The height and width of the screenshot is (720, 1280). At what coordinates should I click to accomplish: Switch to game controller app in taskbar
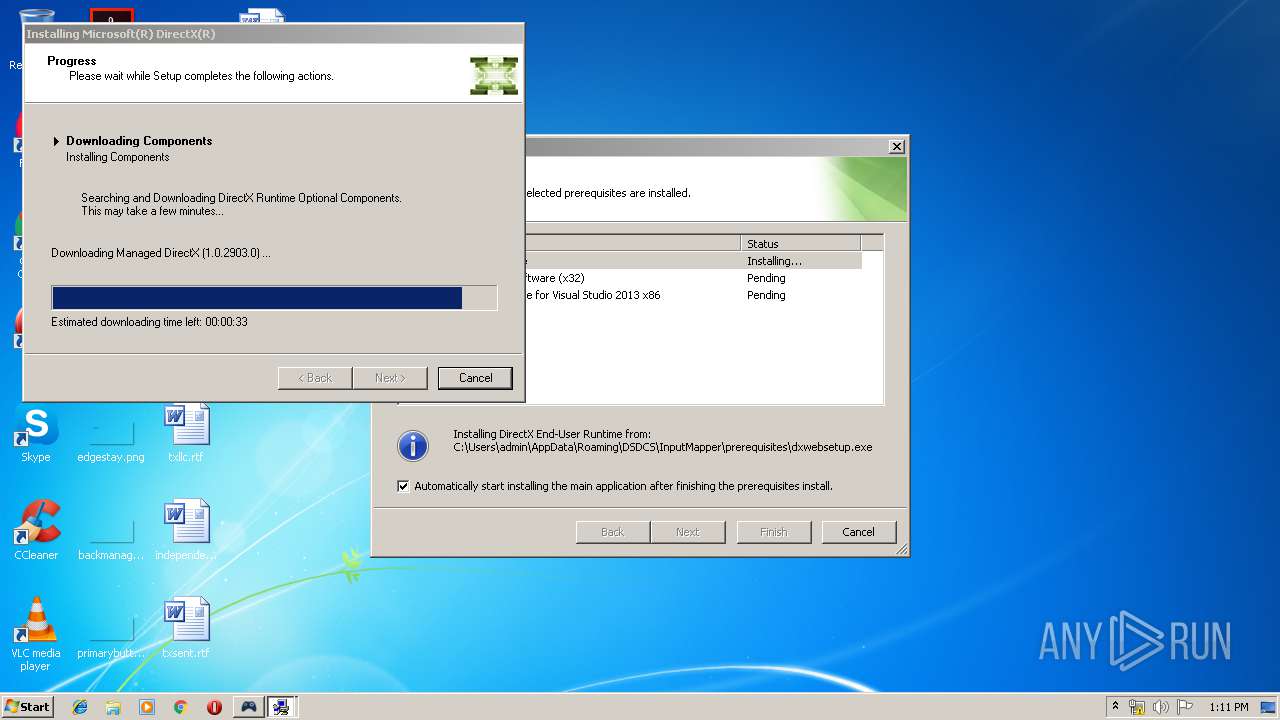tap(248, 707)
